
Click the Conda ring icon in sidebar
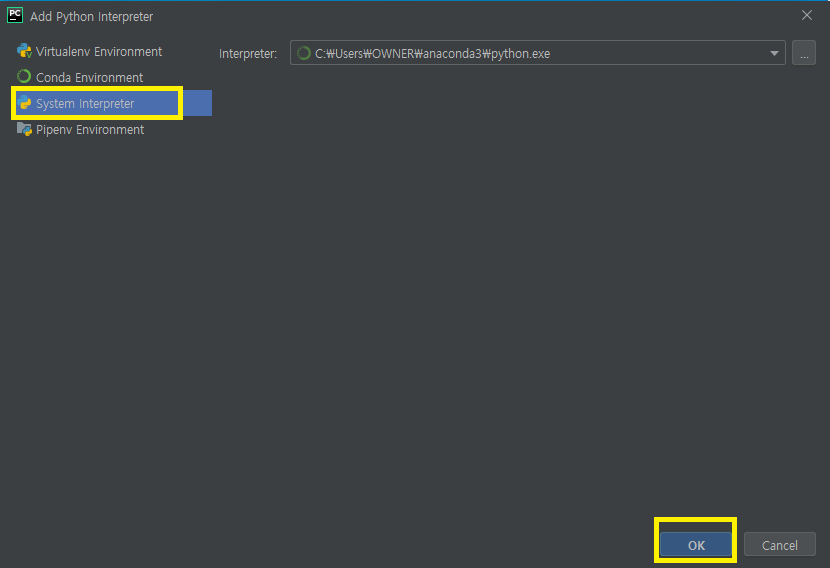click(x=24, y=77)
